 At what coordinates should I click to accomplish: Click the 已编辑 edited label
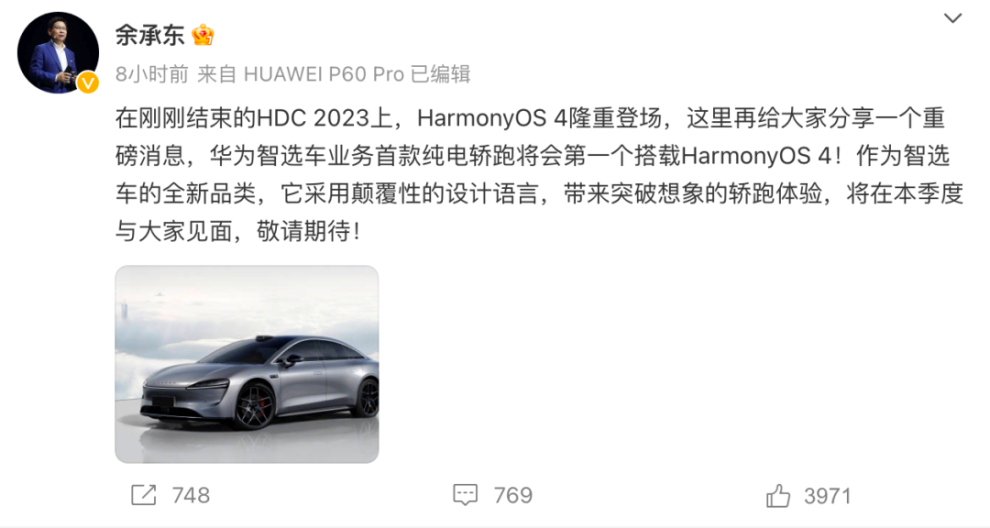tap(441, 75)
